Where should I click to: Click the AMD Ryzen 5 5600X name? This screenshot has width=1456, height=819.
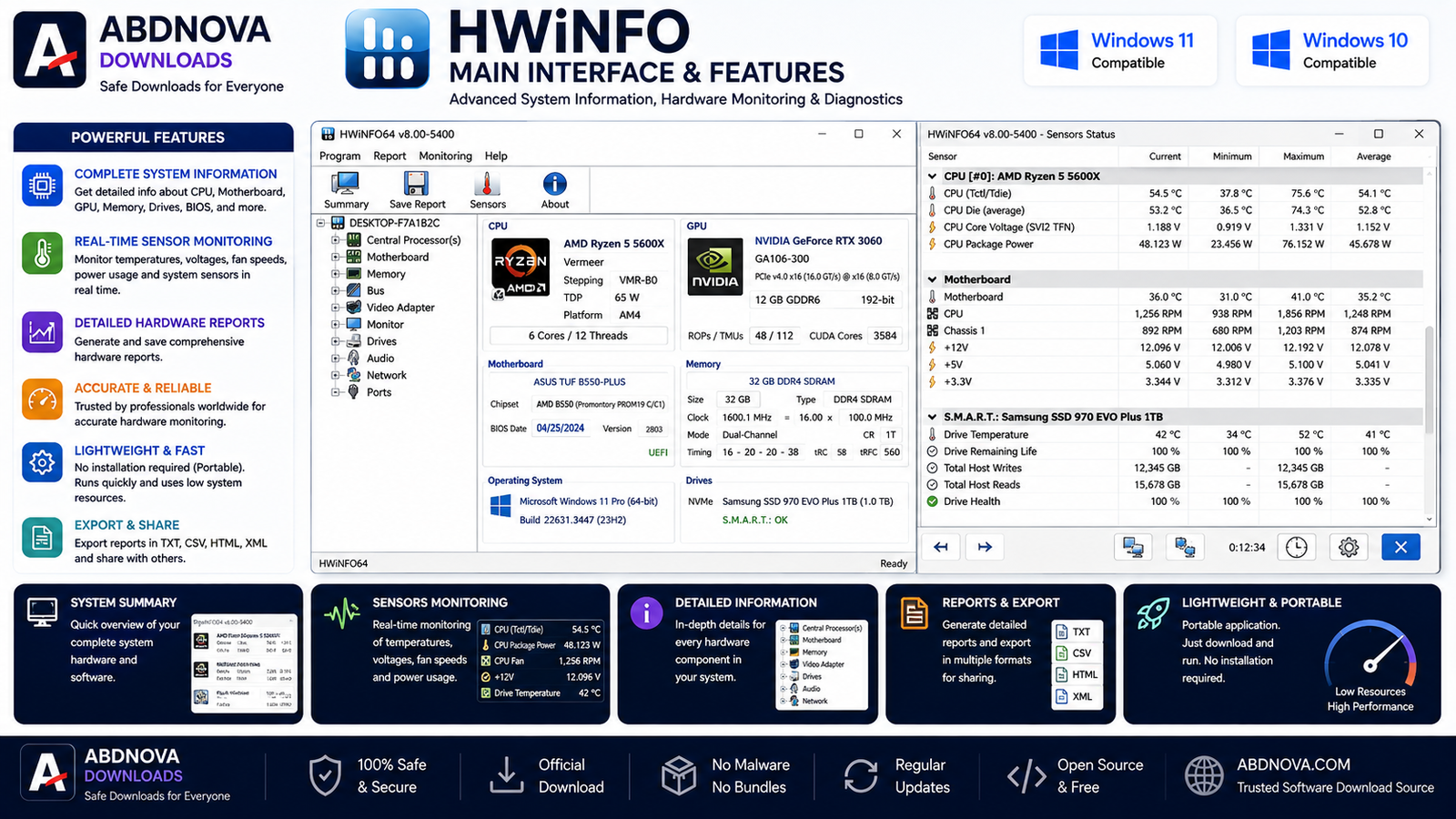click(x=613, y=244)
